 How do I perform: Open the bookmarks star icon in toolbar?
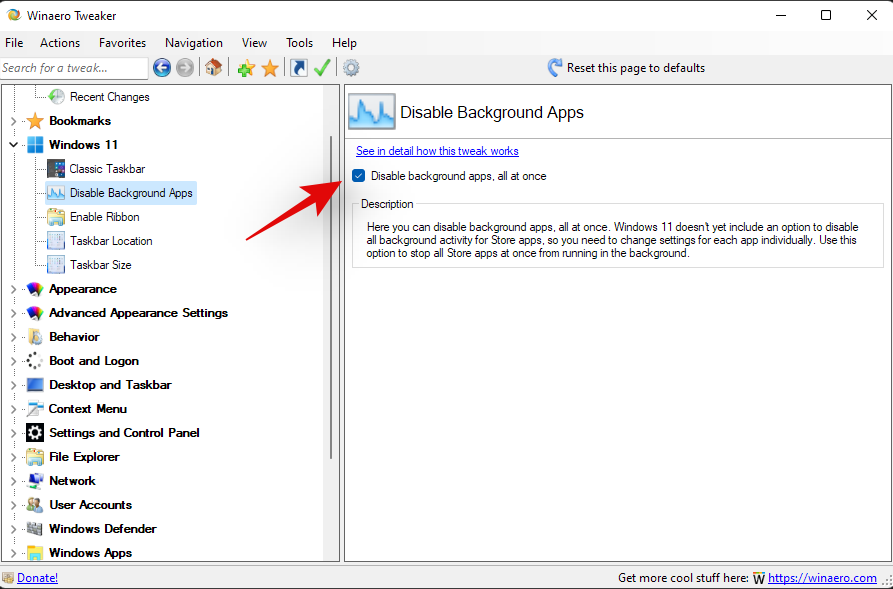tap(270, 68)
